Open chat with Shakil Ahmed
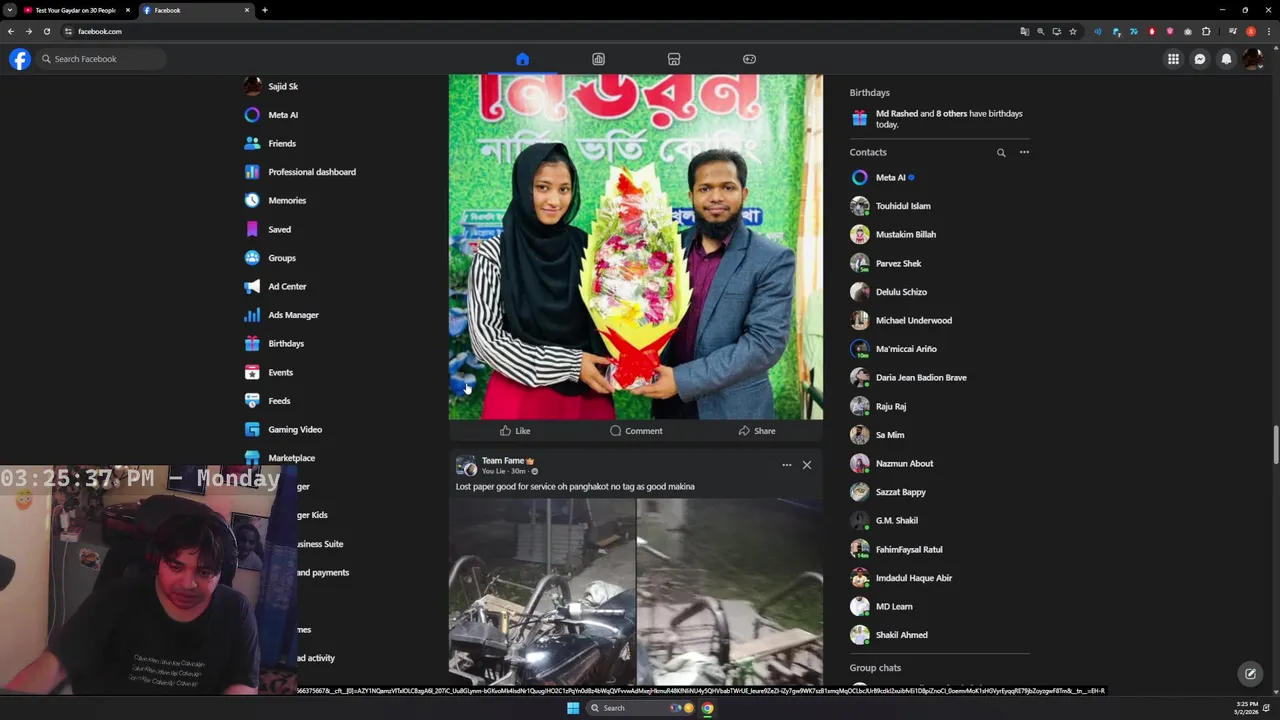This screenshot has width=1280, height=720. point(940,635)
